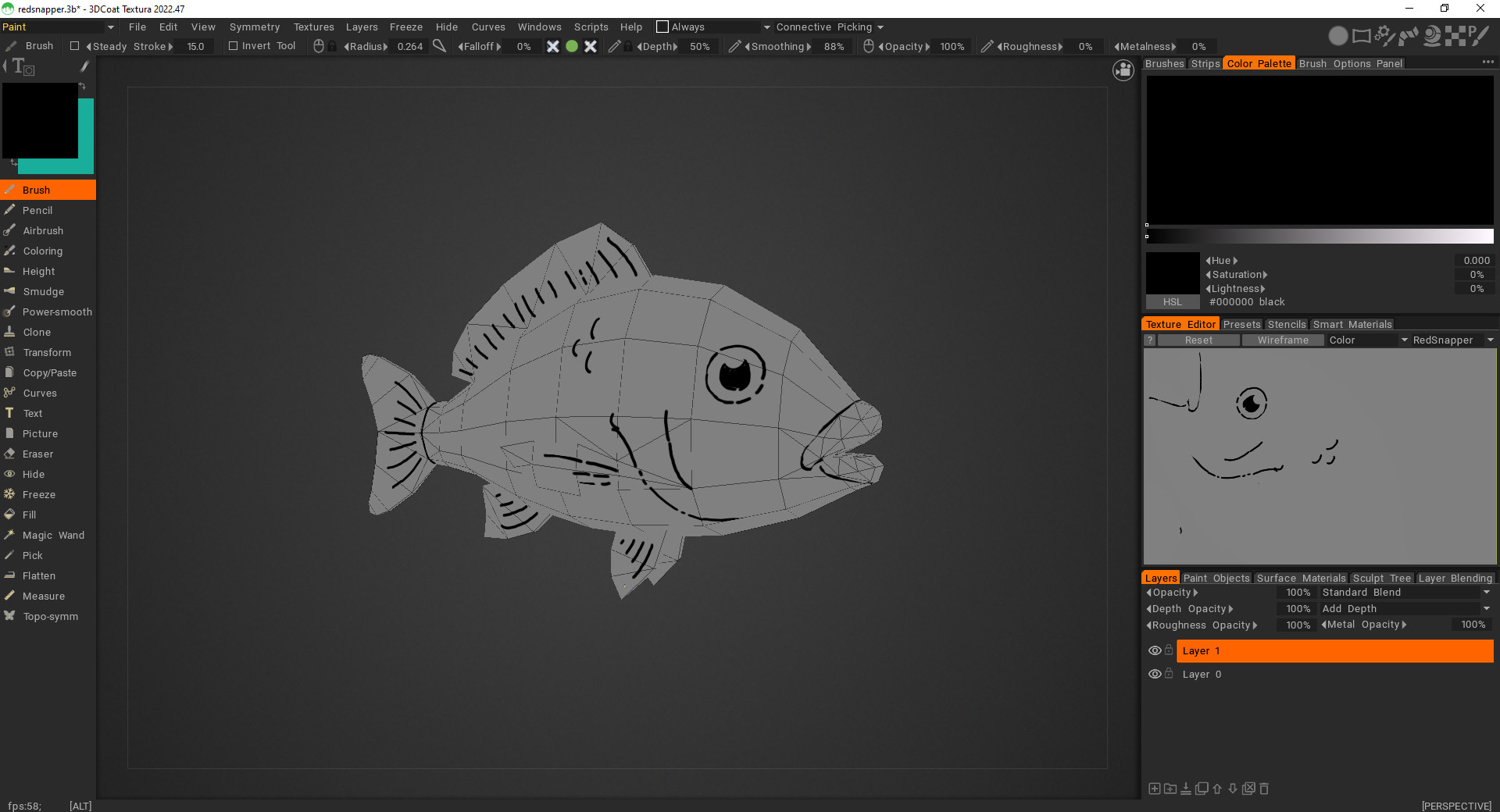Switch to the Stencils tab

(1287, 324)
